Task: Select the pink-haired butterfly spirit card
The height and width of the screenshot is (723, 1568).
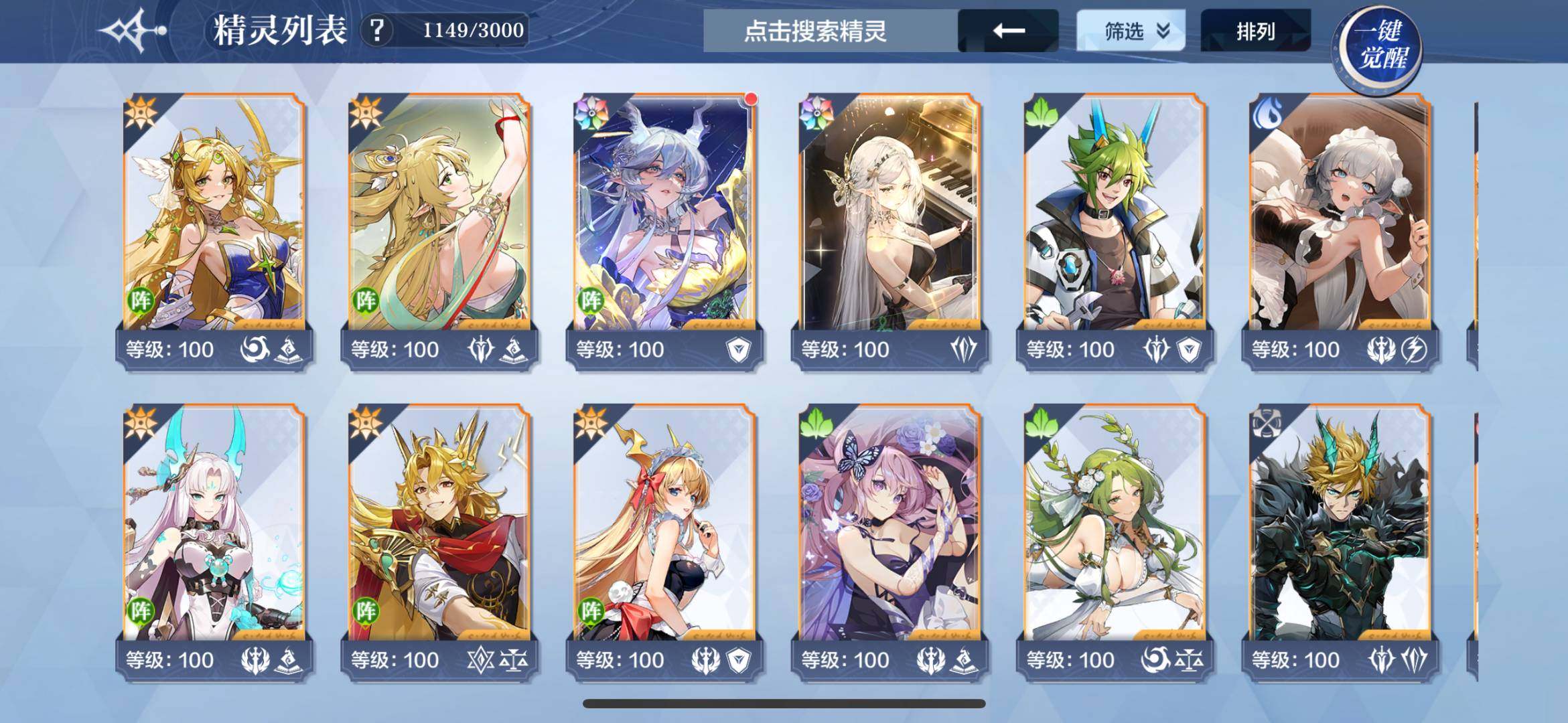Action: [889, 542]
